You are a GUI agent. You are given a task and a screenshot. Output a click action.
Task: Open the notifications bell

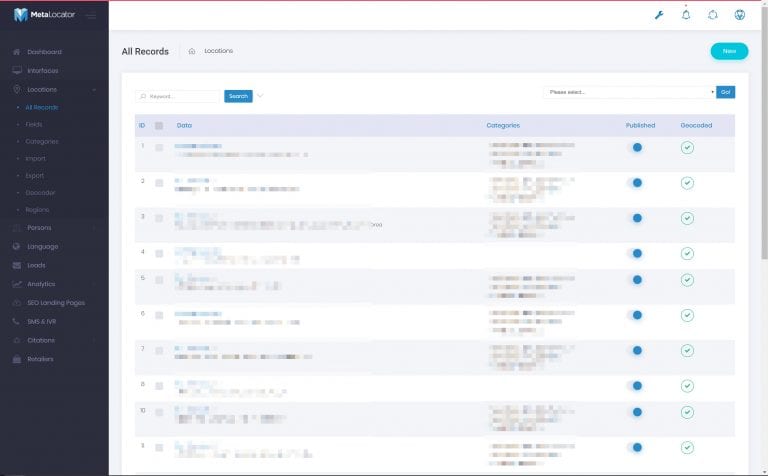coord(686,15)
